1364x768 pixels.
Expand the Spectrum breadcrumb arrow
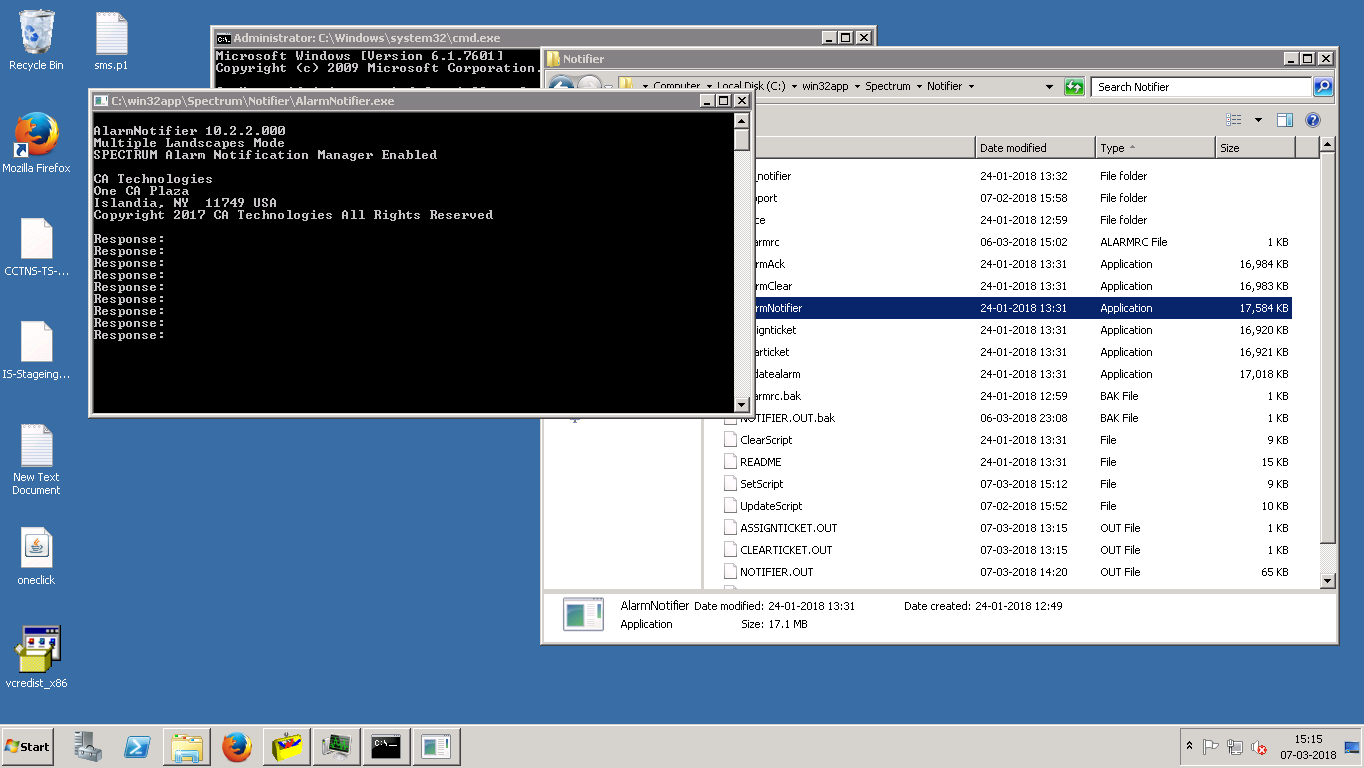tap(918, 87)
